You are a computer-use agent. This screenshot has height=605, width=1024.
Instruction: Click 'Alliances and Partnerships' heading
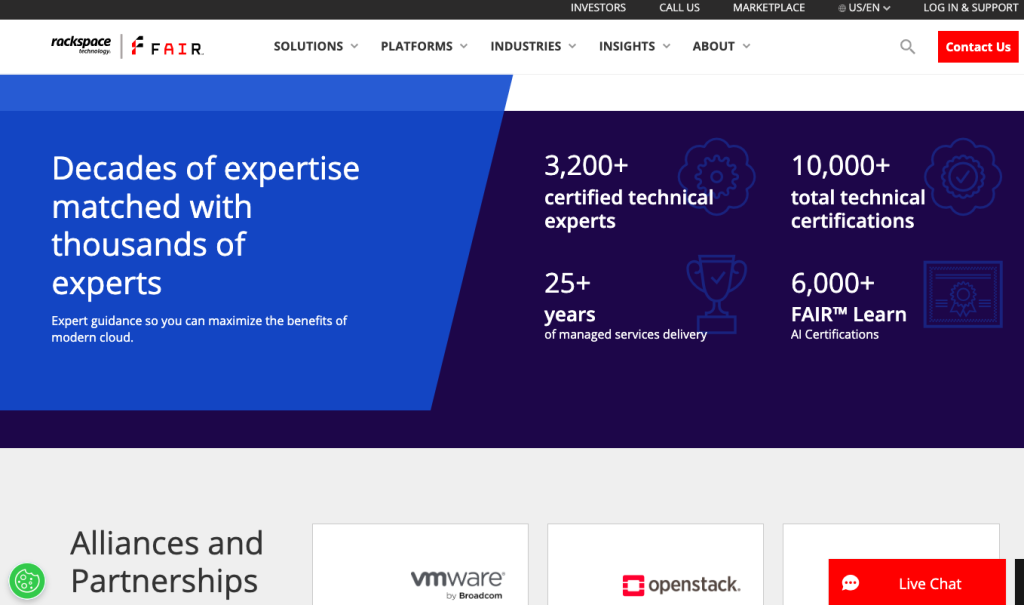click(167, 562)
